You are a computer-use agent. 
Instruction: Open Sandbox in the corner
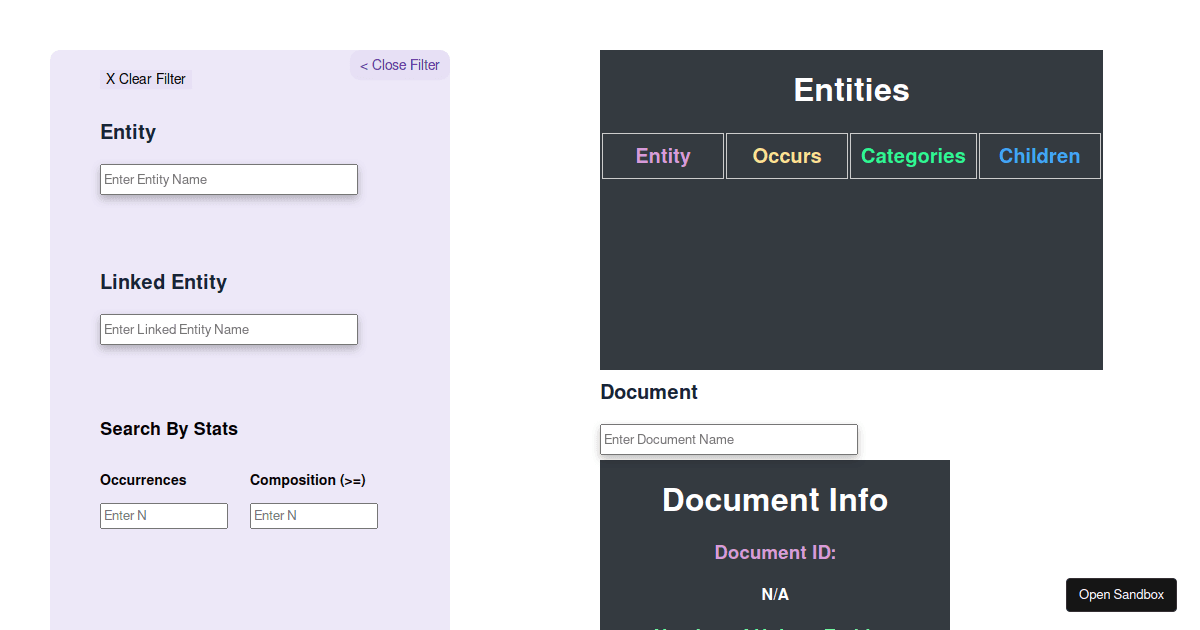click(x=1121, y=594)
